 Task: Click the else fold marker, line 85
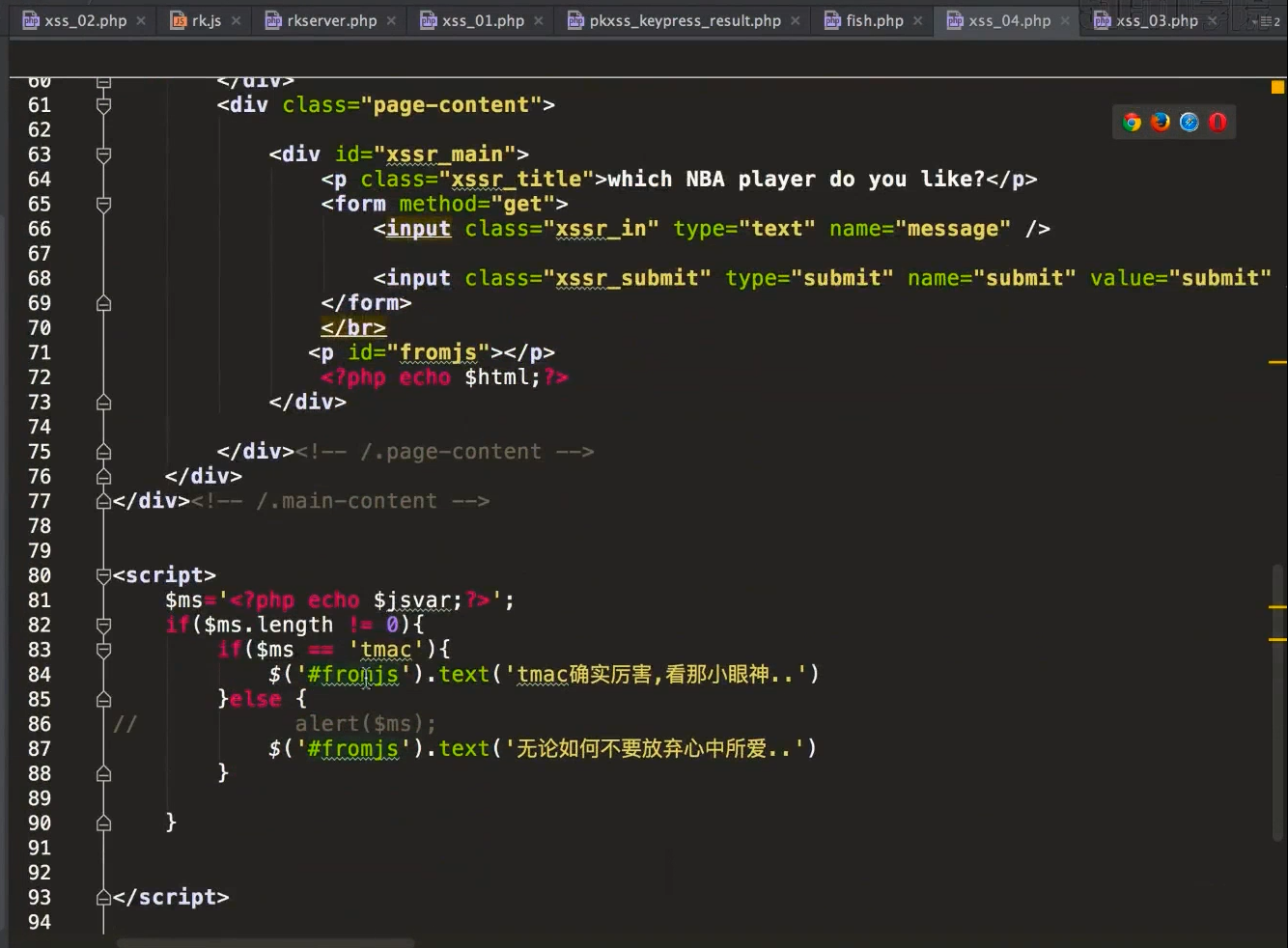click(x=103, y=699)
